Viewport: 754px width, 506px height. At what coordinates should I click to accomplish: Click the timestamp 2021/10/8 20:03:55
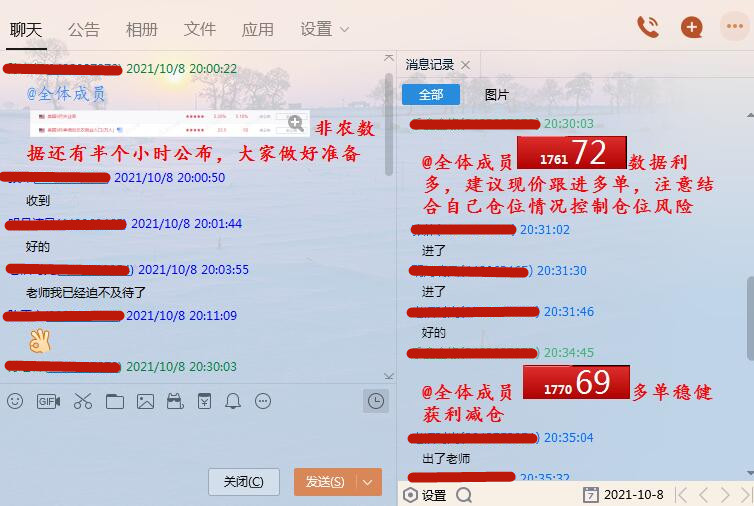(193, 269)
